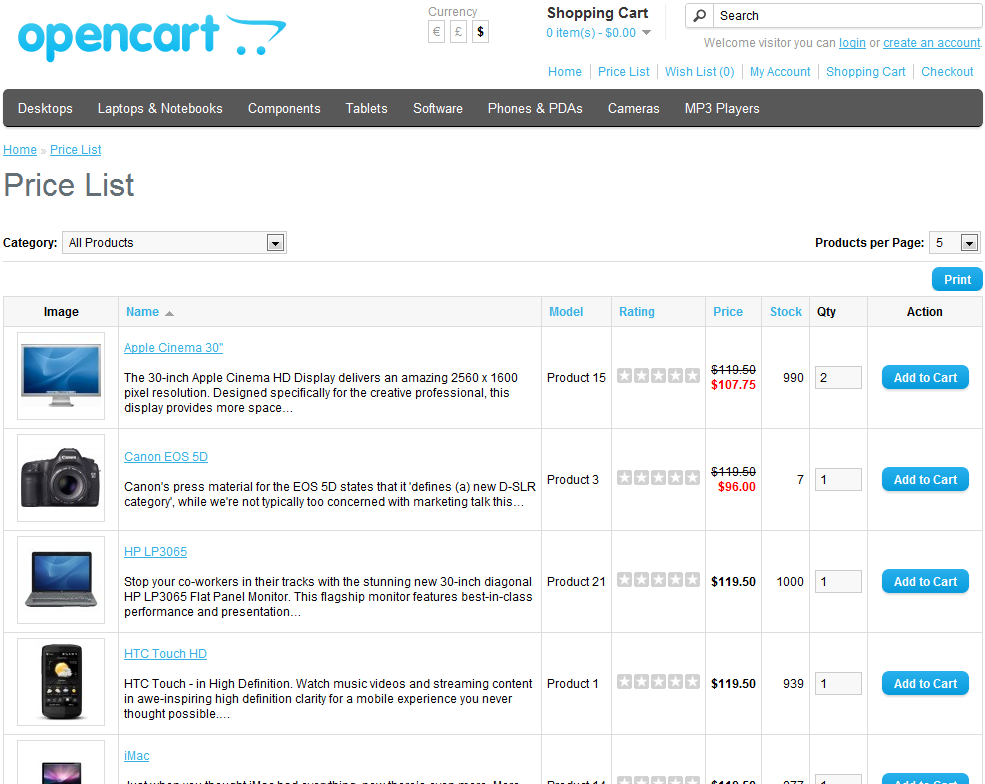Image resolution: width=985 pixels, height=784 pixels.
Task: Click the HTC Touch HD phone thumbnail
Action: pyautogui.click(x=61, y=682)
